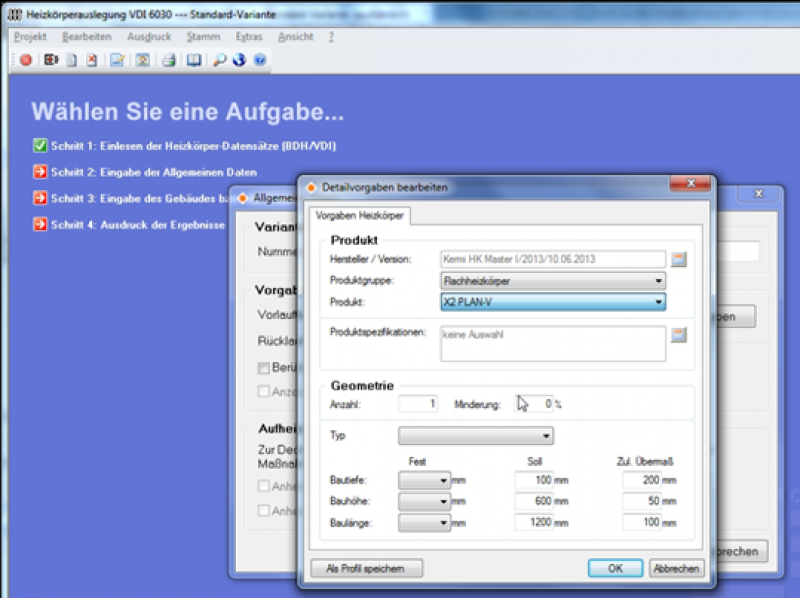Click the red exit icon in the toolbar
800x598 pixels.
point(26,60)
